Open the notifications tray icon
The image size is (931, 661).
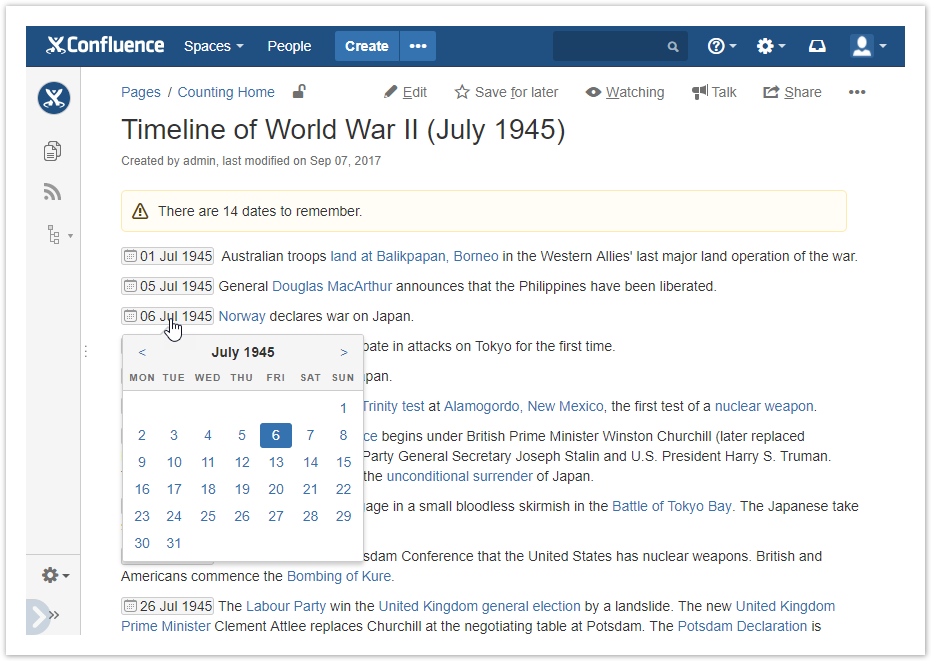tap(818, 46)
